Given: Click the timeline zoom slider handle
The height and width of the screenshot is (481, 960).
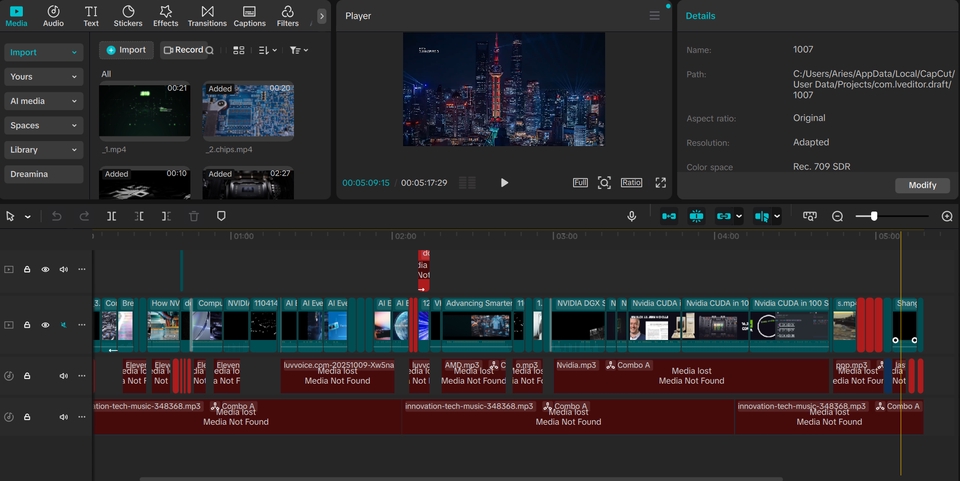Looking at the screenshot, I should click(874, 216).
